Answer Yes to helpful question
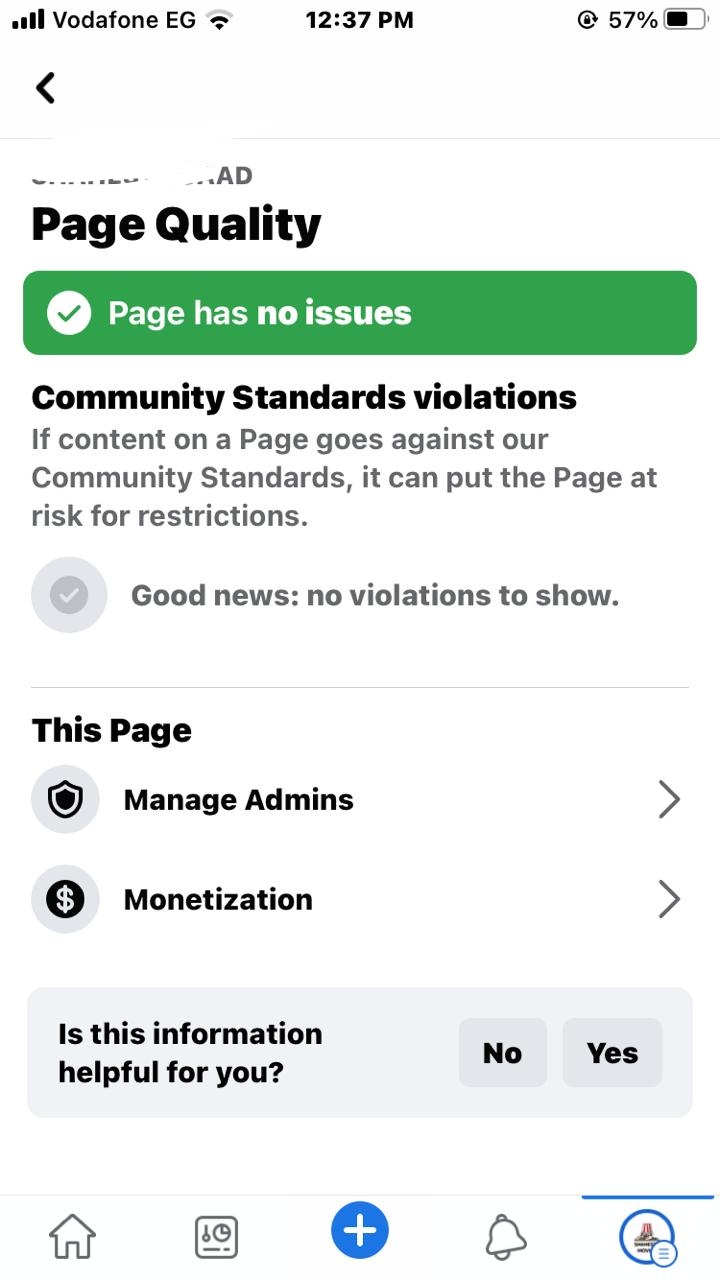 (x=612, y=1053)
